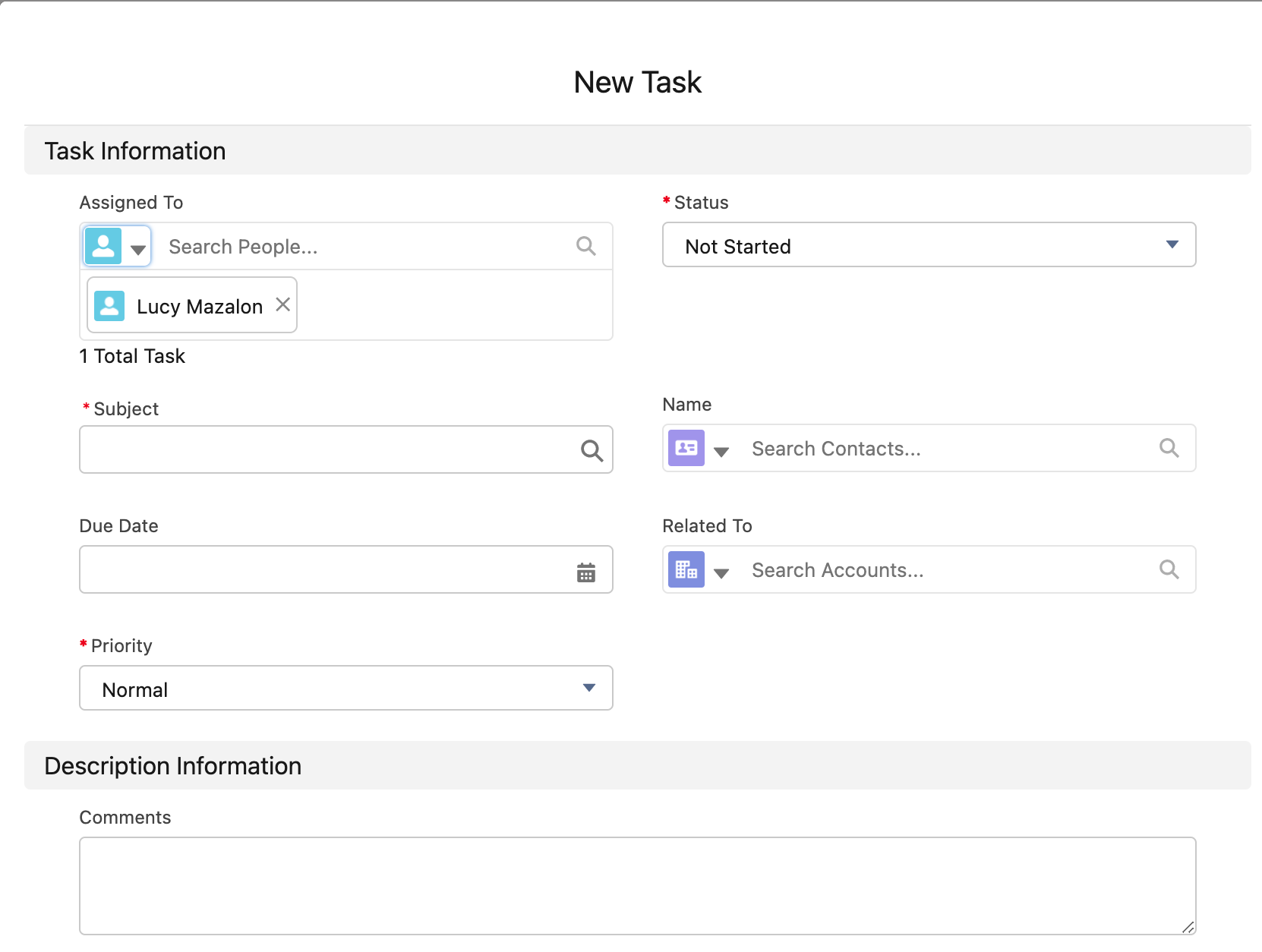
Task: Select the Lucy Mazalon name text
Action: 200,307
